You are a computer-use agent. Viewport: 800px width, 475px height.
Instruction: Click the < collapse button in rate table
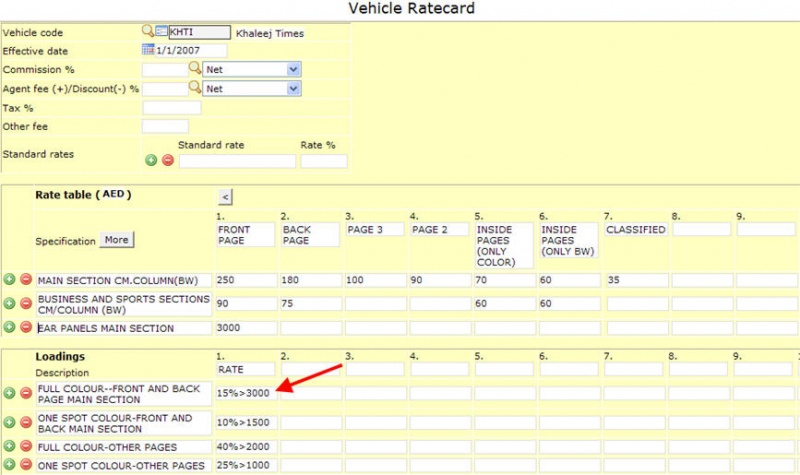pyautogui.click(x=225, y=197)
